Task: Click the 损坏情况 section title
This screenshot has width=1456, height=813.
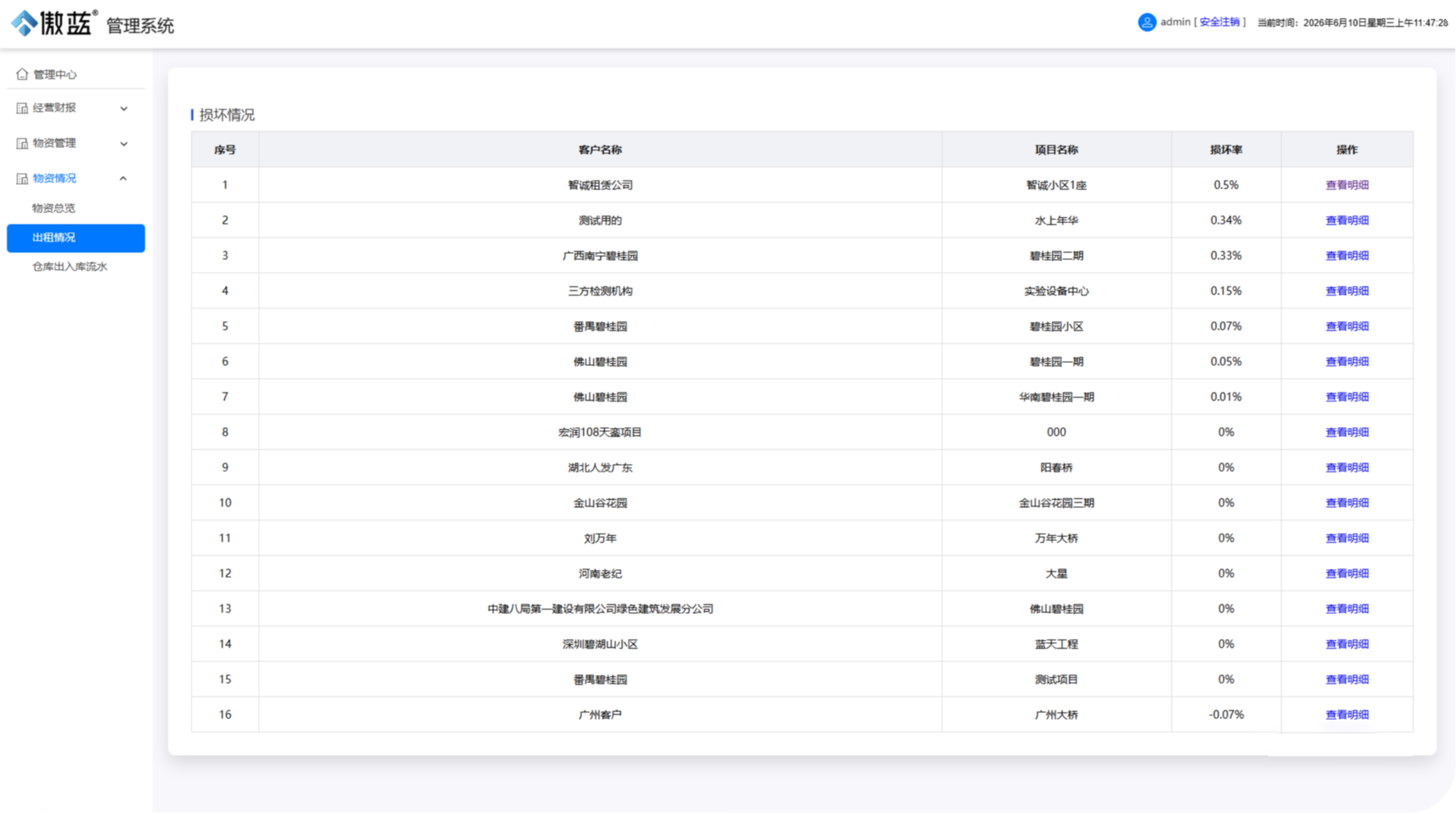Action: [x=227, y=115]
